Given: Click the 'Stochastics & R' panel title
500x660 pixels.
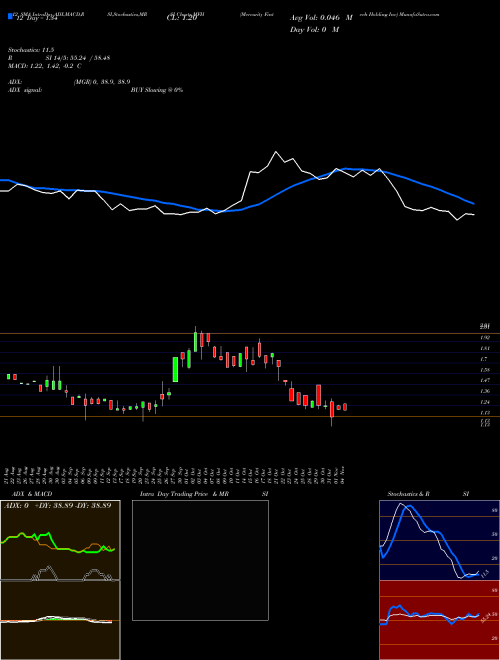Looking at the screenshot, I should [x=408, y=494].
